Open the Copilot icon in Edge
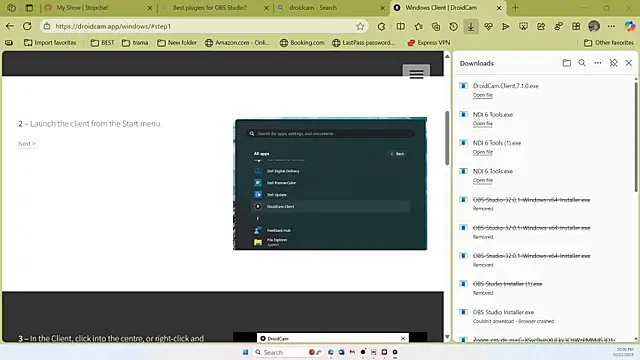This screenshot has width=640, height=360. (630, 26)
